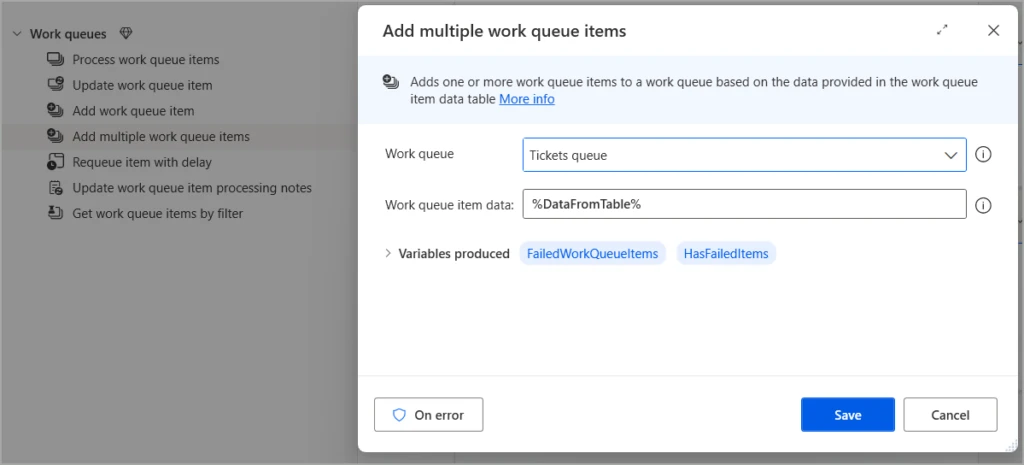The height and width of the screenshot is (465, 1024).
Task: Open the On error settings
Action: click(x=428, y=415)
